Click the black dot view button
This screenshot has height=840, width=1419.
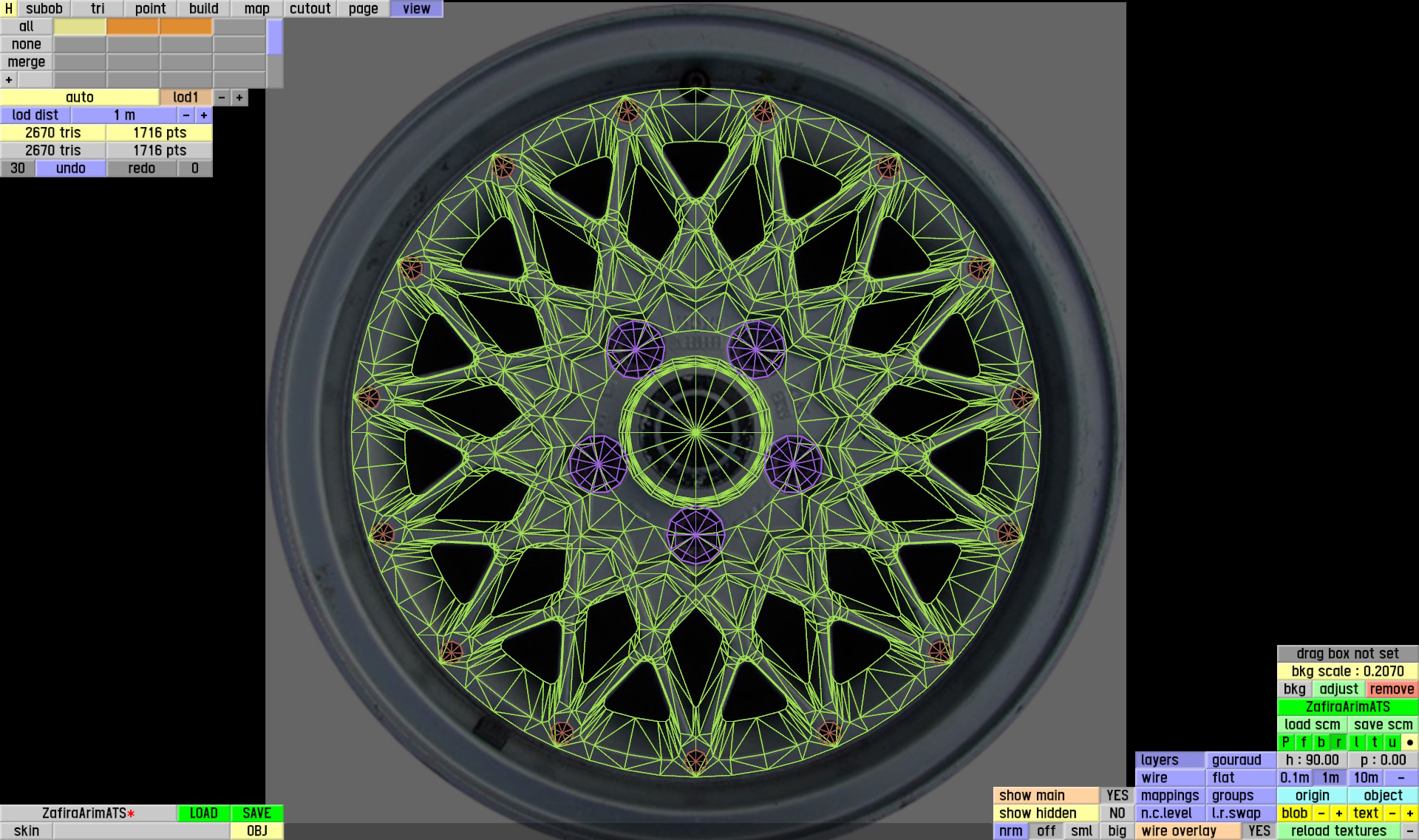1410,742
